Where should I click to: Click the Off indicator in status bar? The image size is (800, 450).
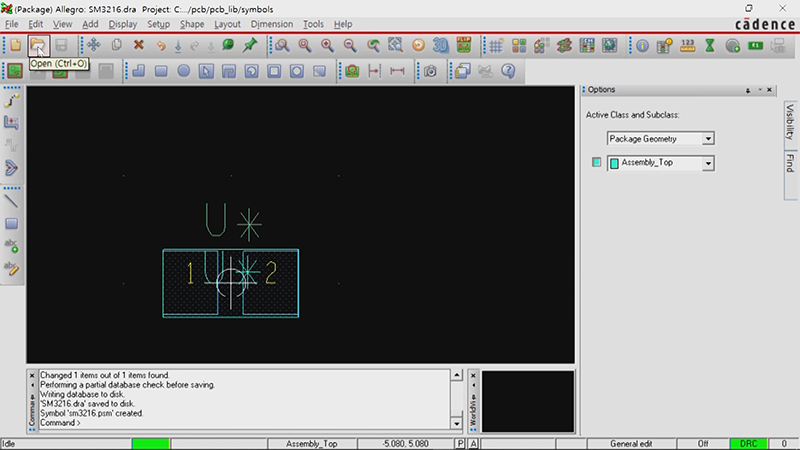coord(703,444)
